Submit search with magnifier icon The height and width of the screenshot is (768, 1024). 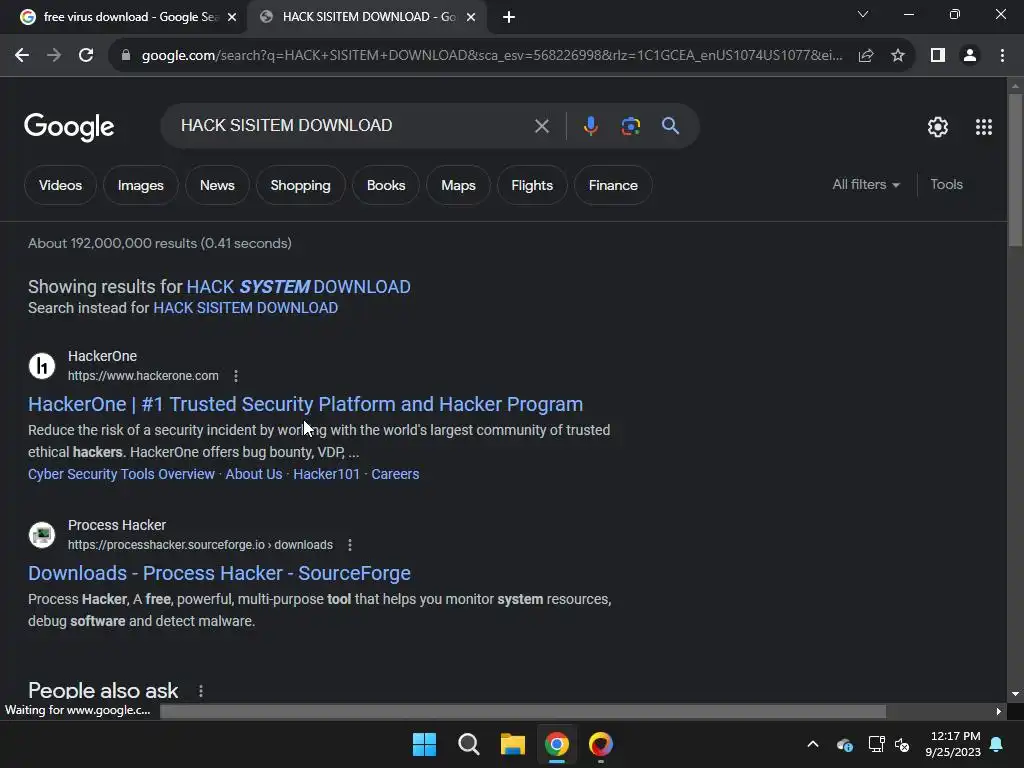click(670, 126)
